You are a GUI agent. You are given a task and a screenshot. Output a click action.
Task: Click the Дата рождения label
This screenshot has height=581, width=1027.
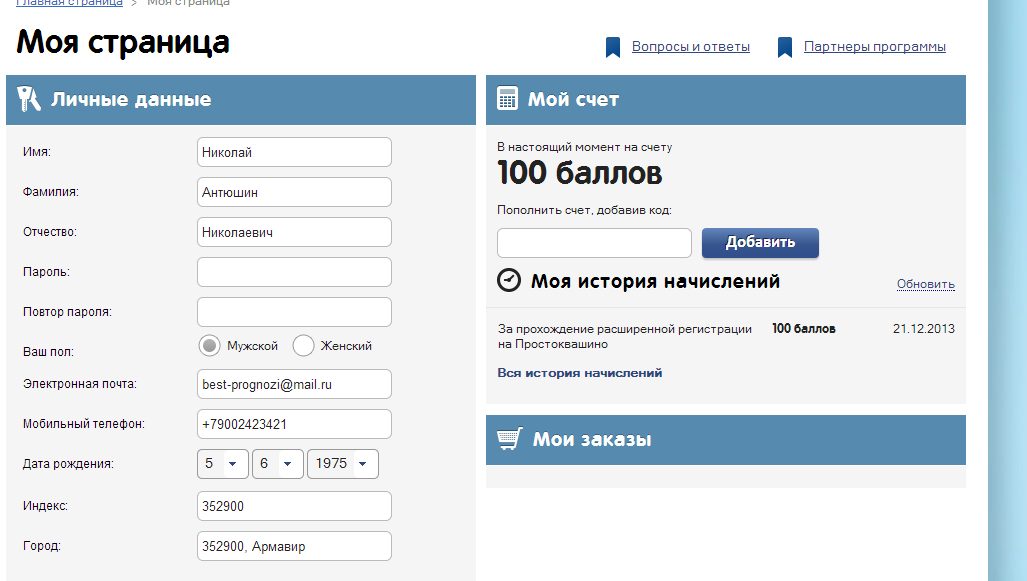click(68, 464)
